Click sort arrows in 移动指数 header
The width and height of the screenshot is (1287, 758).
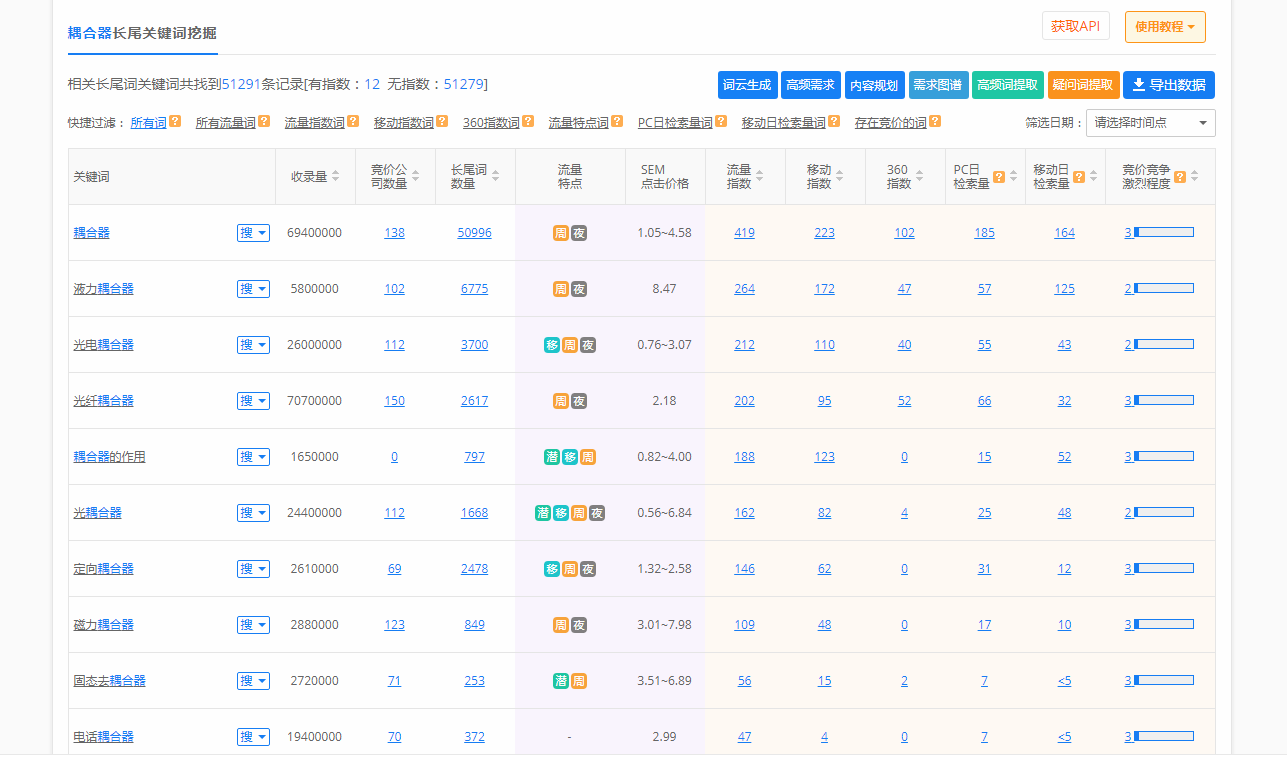tap(840, 176)
